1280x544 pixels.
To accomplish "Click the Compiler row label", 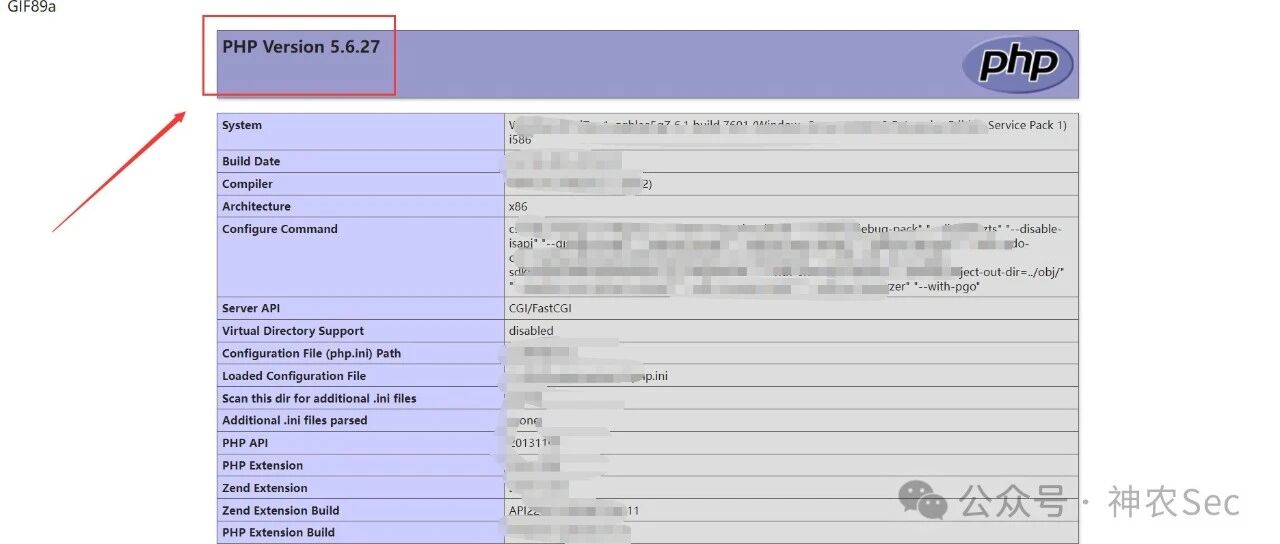I will 247,184.
